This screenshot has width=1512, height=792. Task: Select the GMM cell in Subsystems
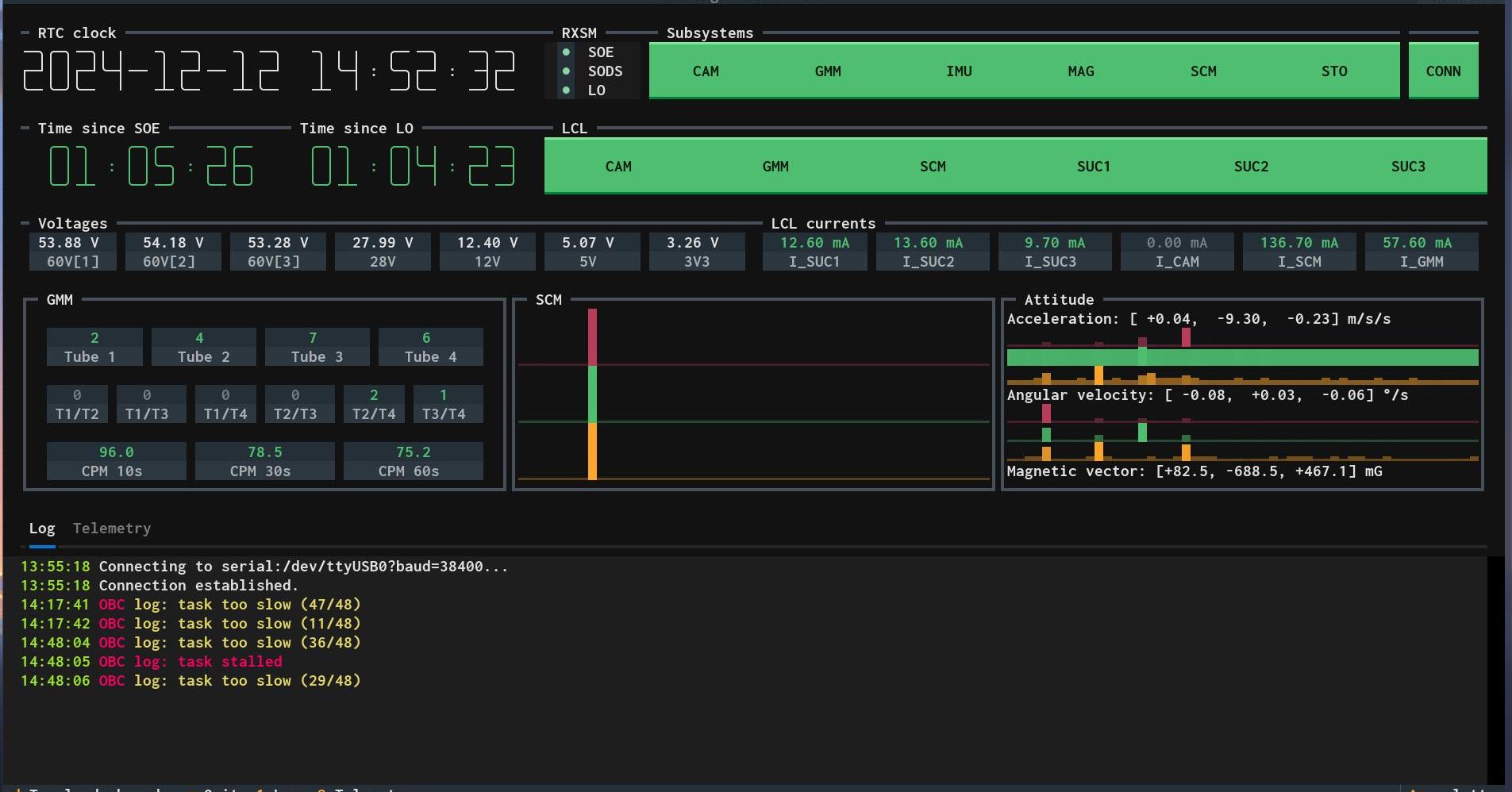click(828, 71)
